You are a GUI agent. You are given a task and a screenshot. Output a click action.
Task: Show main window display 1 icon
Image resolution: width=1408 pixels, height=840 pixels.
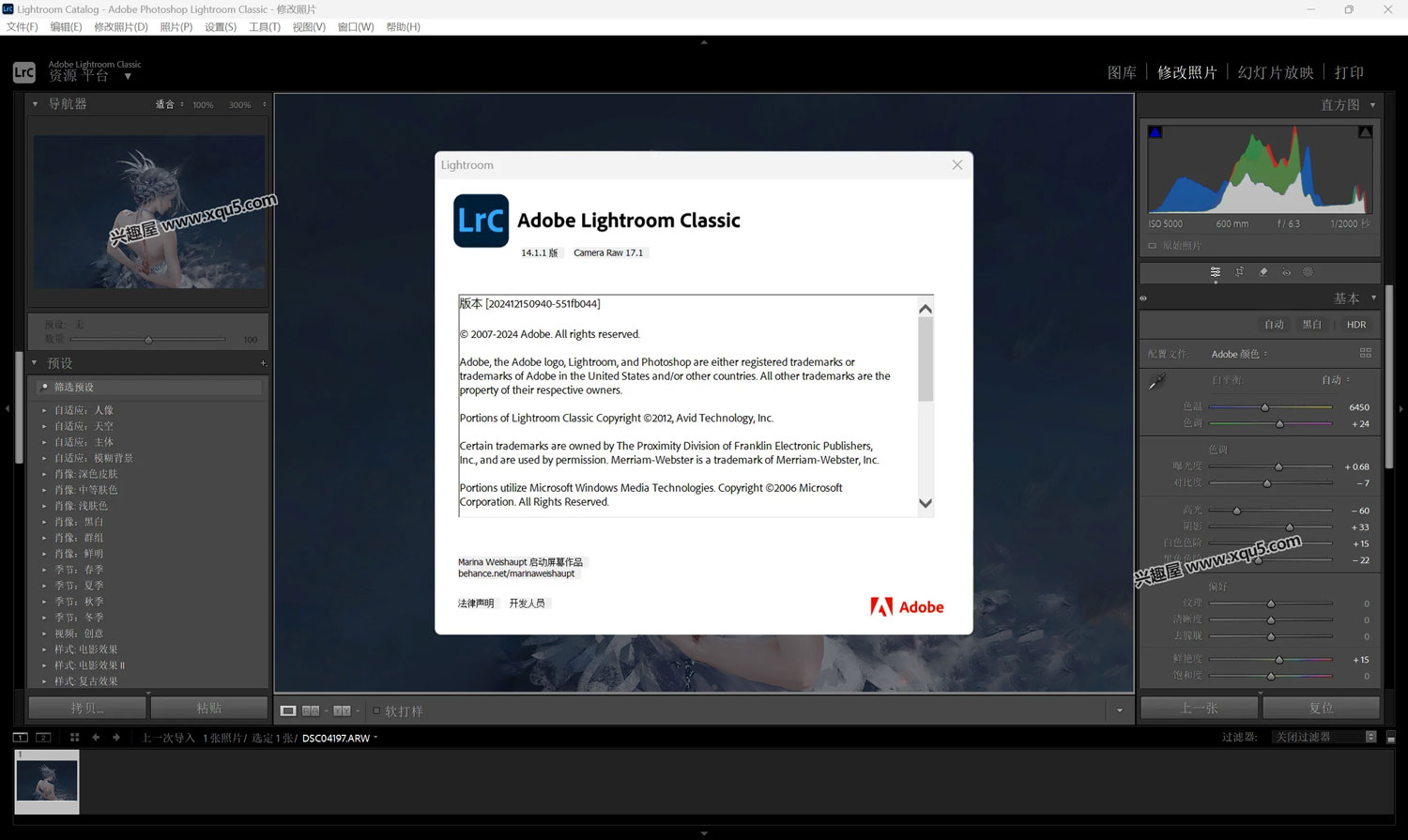click(x=20, y=738)
